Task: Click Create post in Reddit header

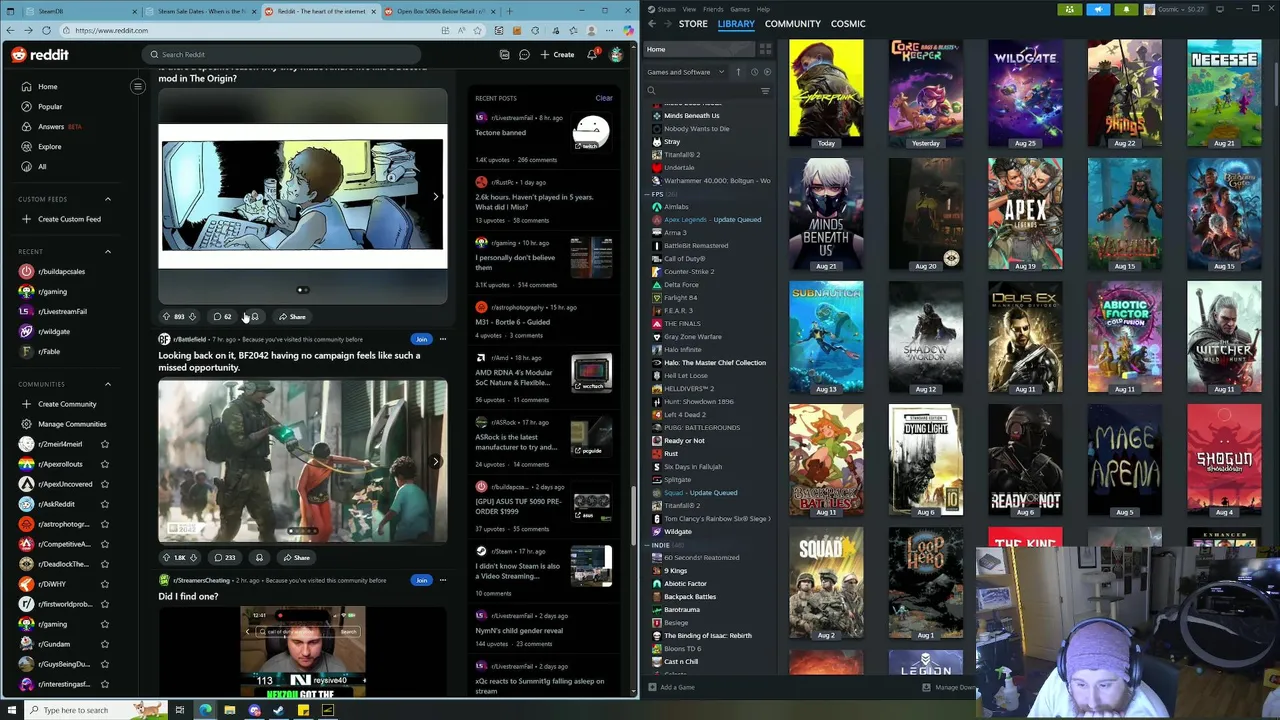Action: click(557, 54)
